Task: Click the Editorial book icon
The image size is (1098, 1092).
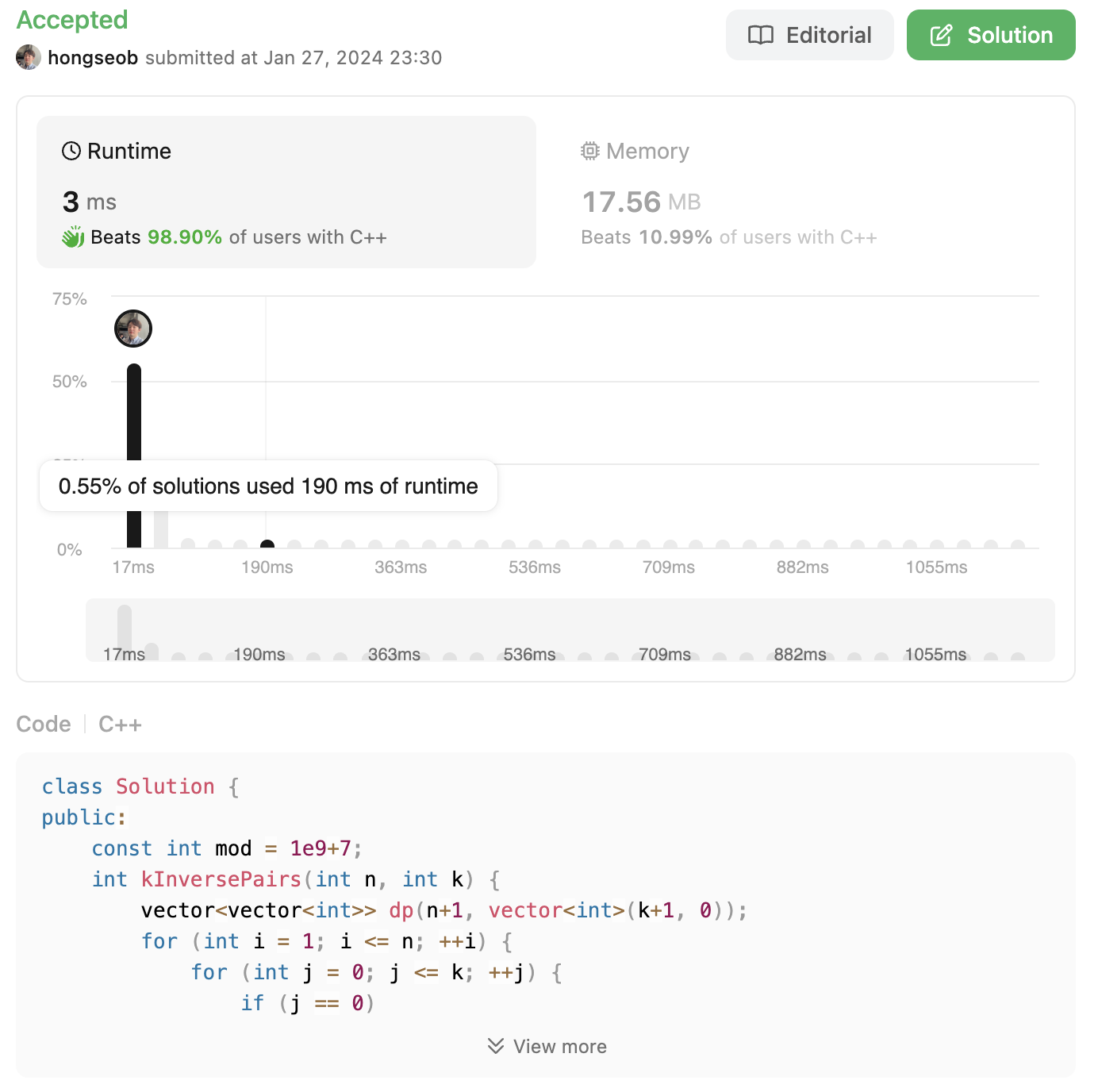Action: [x=761, y=35]
